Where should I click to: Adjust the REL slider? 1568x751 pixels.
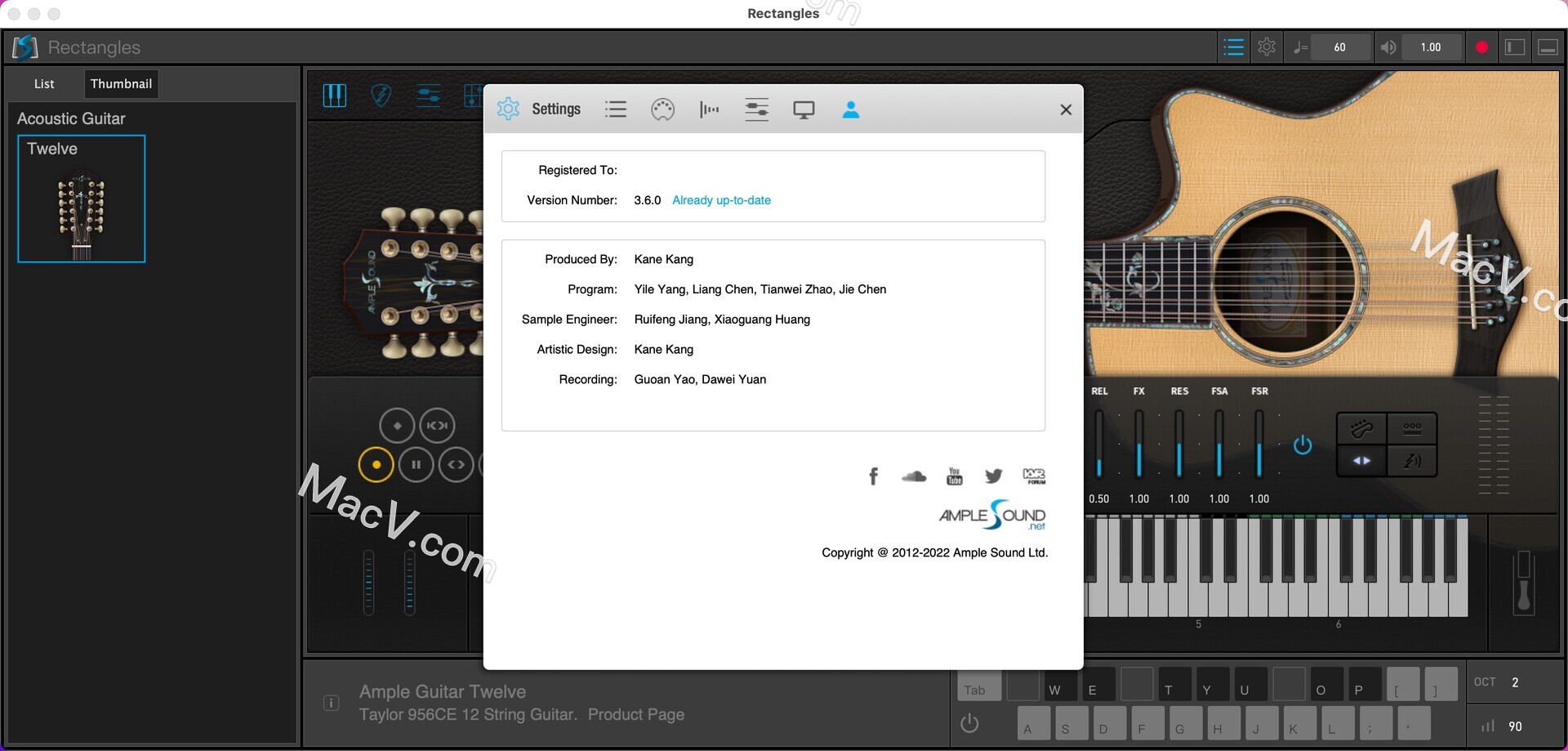pyautogui.click(x=1099, y=444)
